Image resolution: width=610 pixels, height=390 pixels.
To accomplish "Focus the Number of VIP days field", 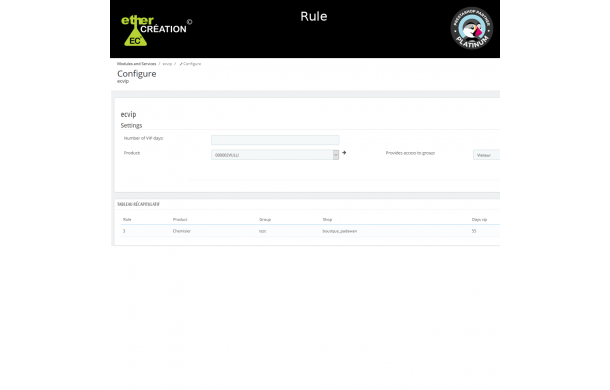I will coord(275,140).
